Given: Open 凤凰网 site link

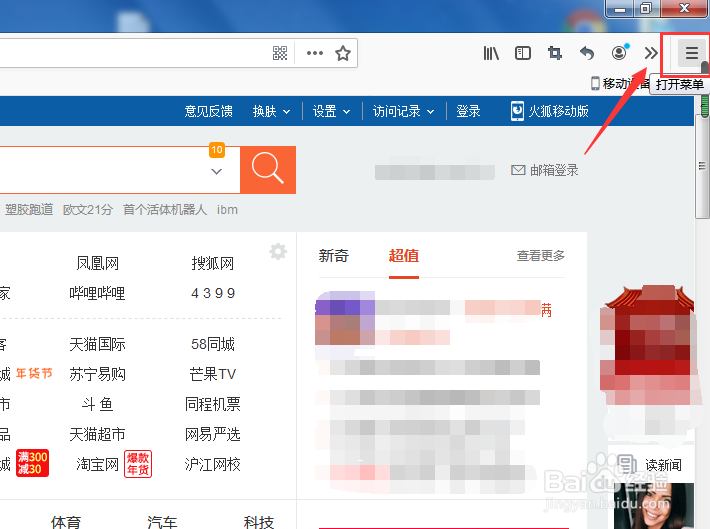Looking at the screenshot, I should point(97,263).
